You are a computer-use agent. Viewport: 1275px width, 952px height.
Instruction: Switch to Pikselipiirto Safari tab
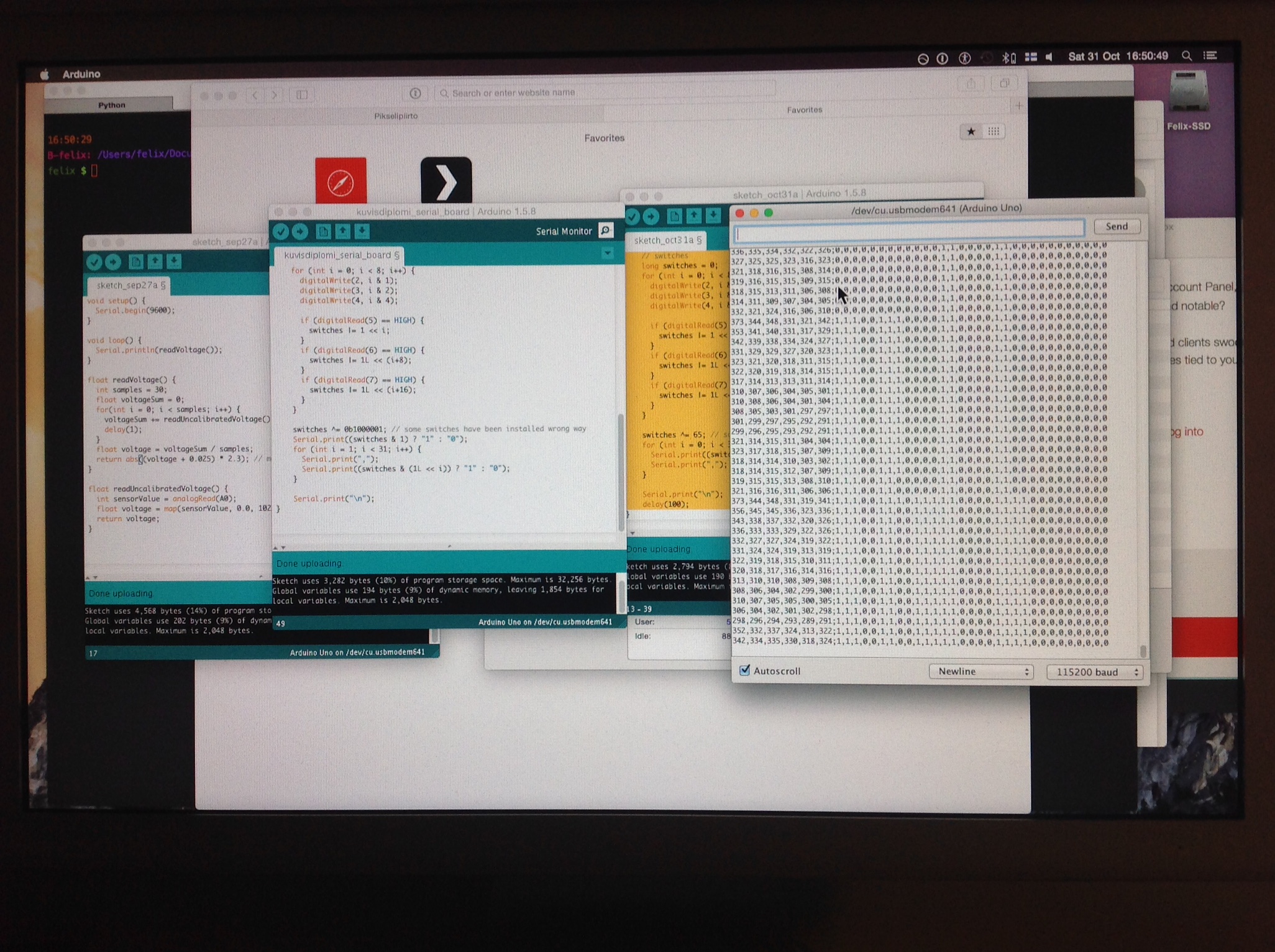(x=396, y=116)
